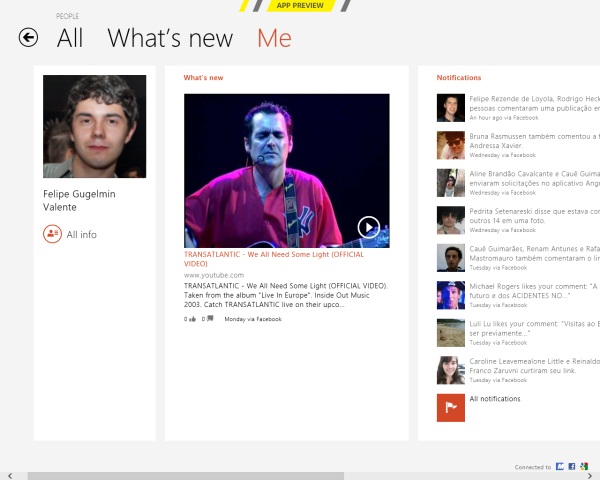Click the Pedrita Setenareski notification avatar
Image resolution: width=600 pixels, height=480 pixels.
(451, 220)
